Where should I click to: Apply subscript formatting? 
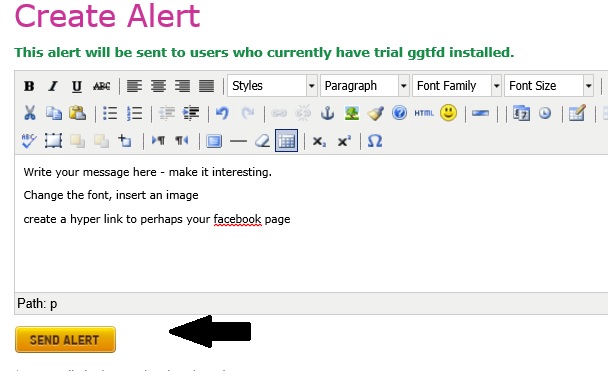click(x=319, y=141)
